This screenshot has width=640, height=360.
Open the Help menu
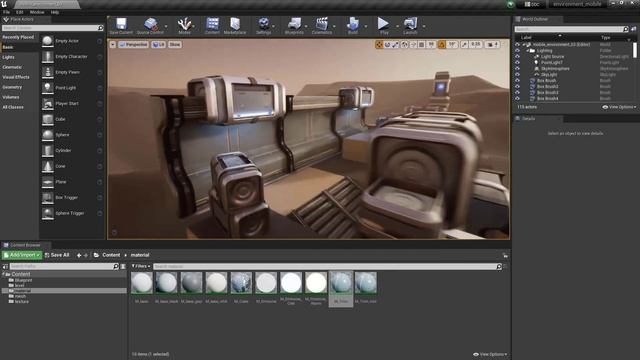(55, 12)
